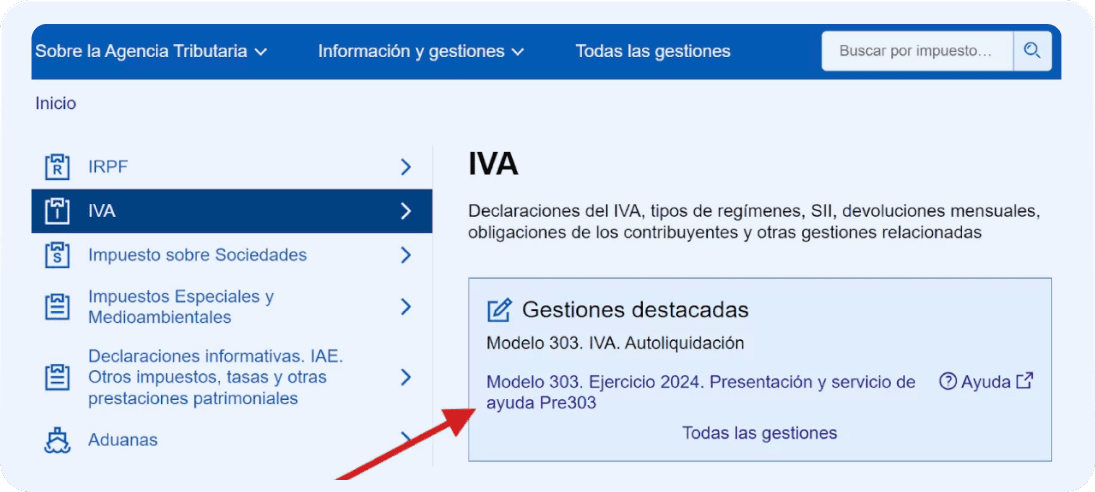This screenshot has height=492, width=1095.
Task: Click the IRPF document icon
Action: 57,167
